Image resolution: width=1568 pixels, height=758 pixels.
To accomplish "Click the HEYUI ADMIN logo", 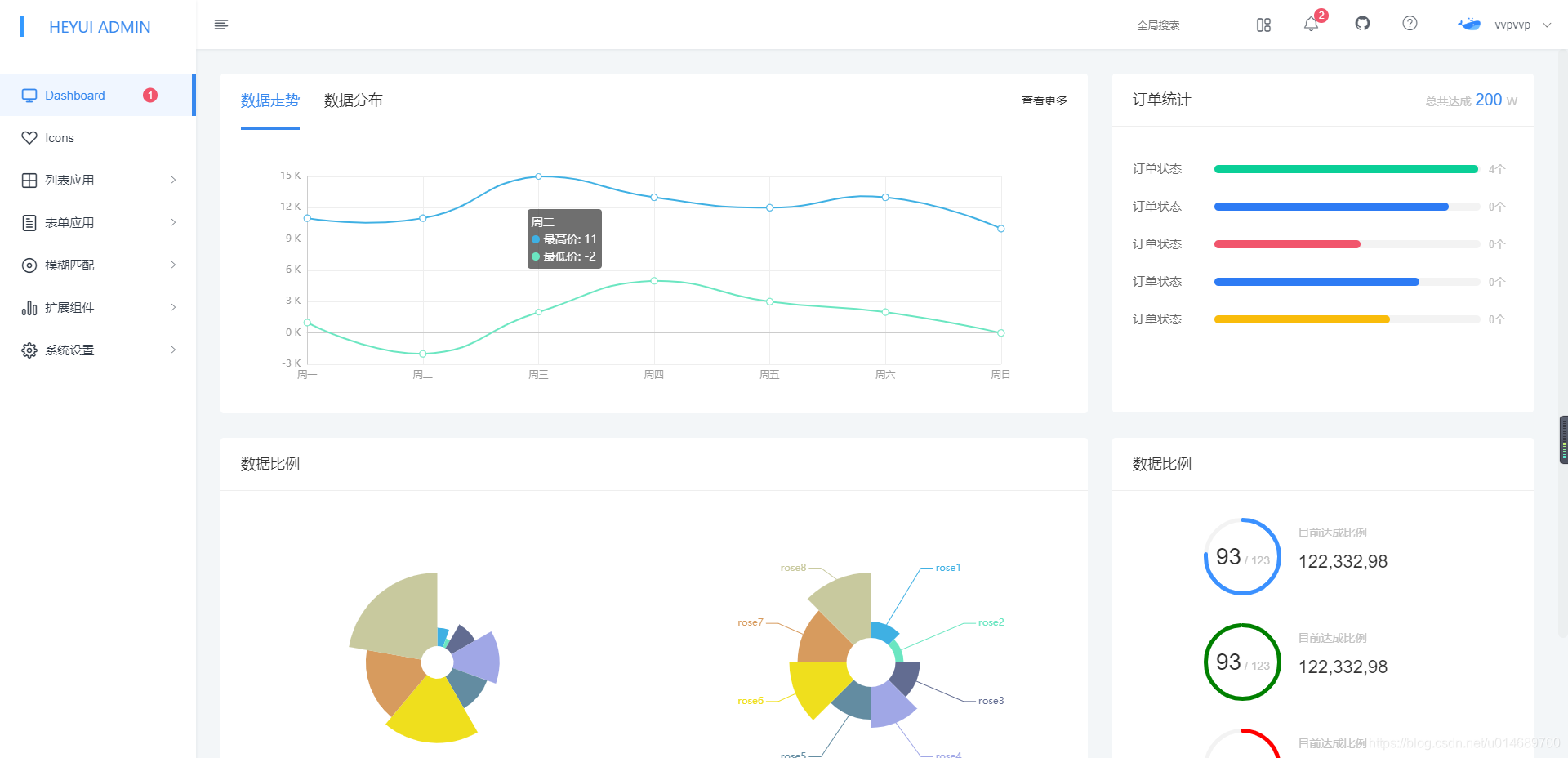I will [x=100, y=27].
